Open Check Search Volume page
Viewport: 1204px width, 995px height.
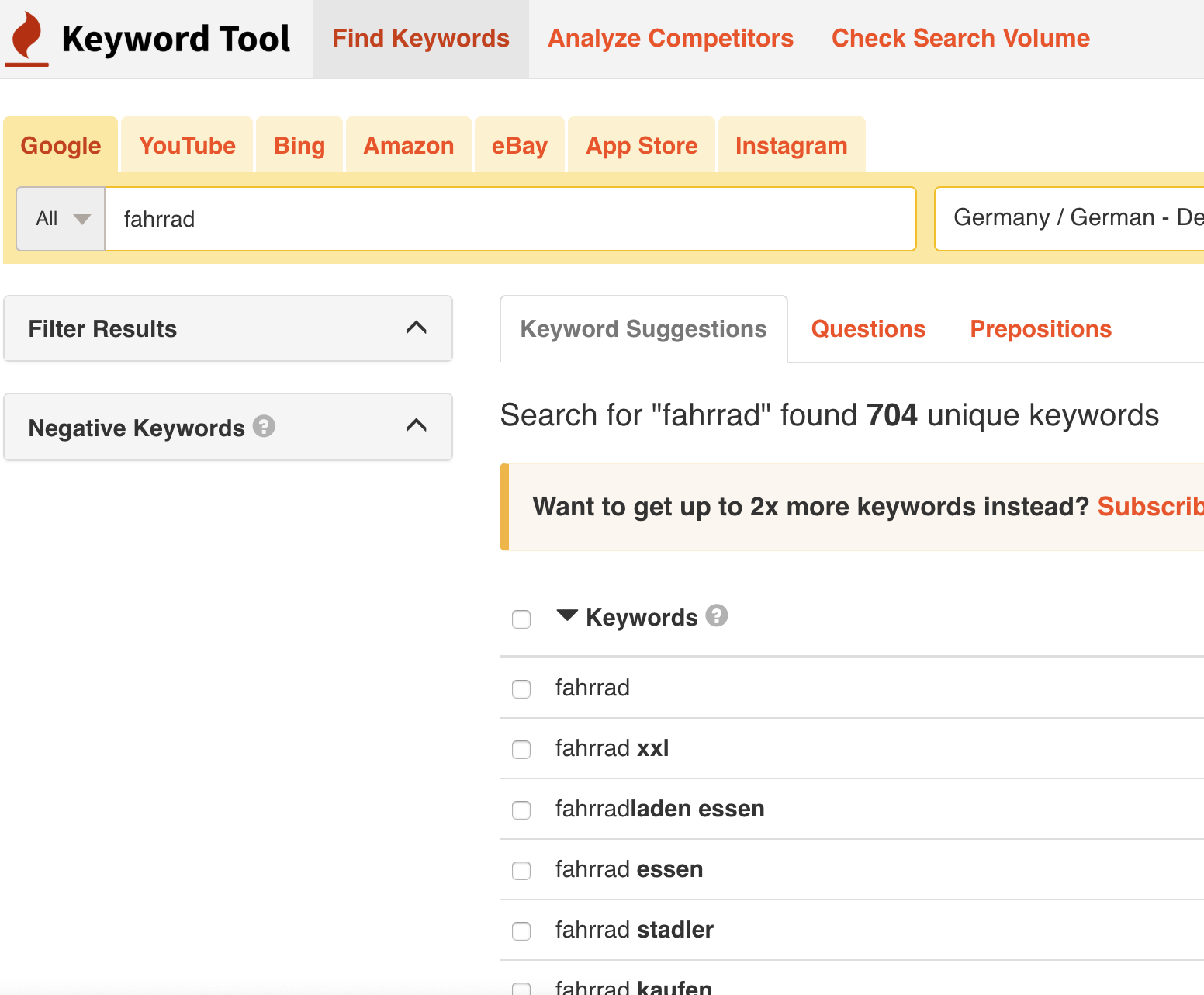(960, 38)
